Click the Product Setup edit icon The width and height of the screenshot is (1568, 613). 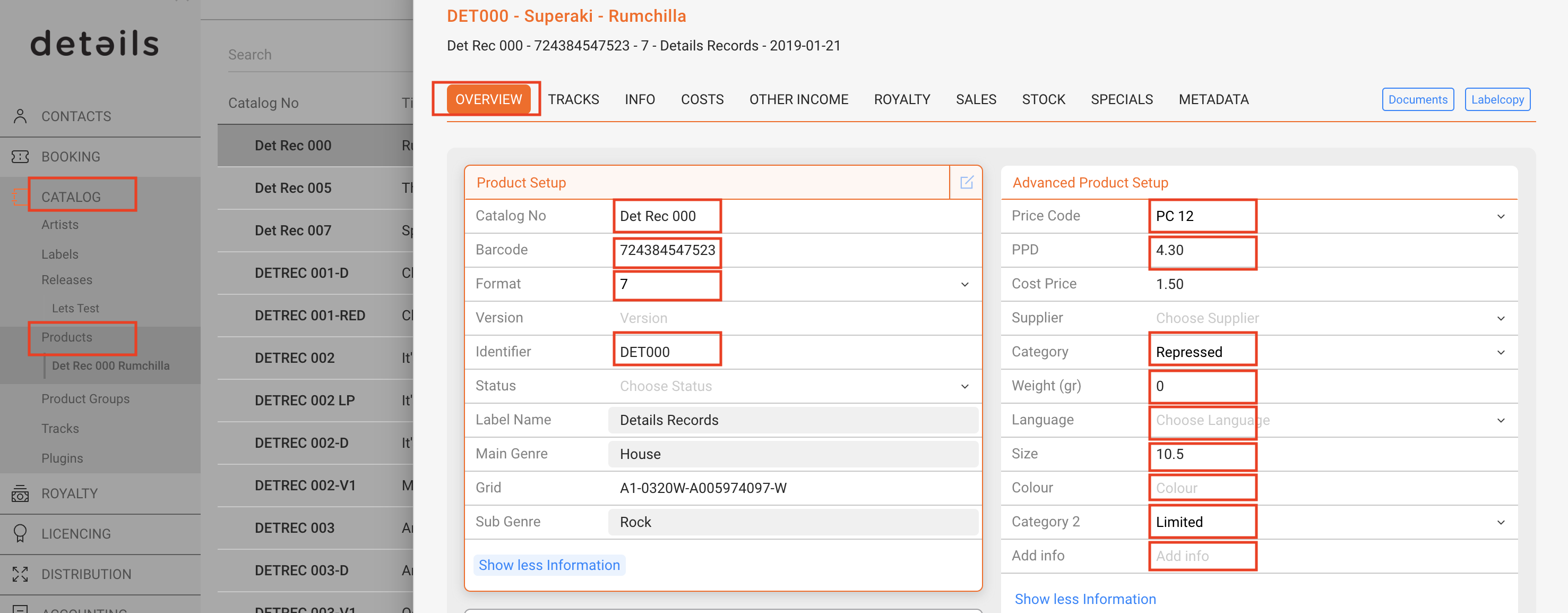point(966,182)
